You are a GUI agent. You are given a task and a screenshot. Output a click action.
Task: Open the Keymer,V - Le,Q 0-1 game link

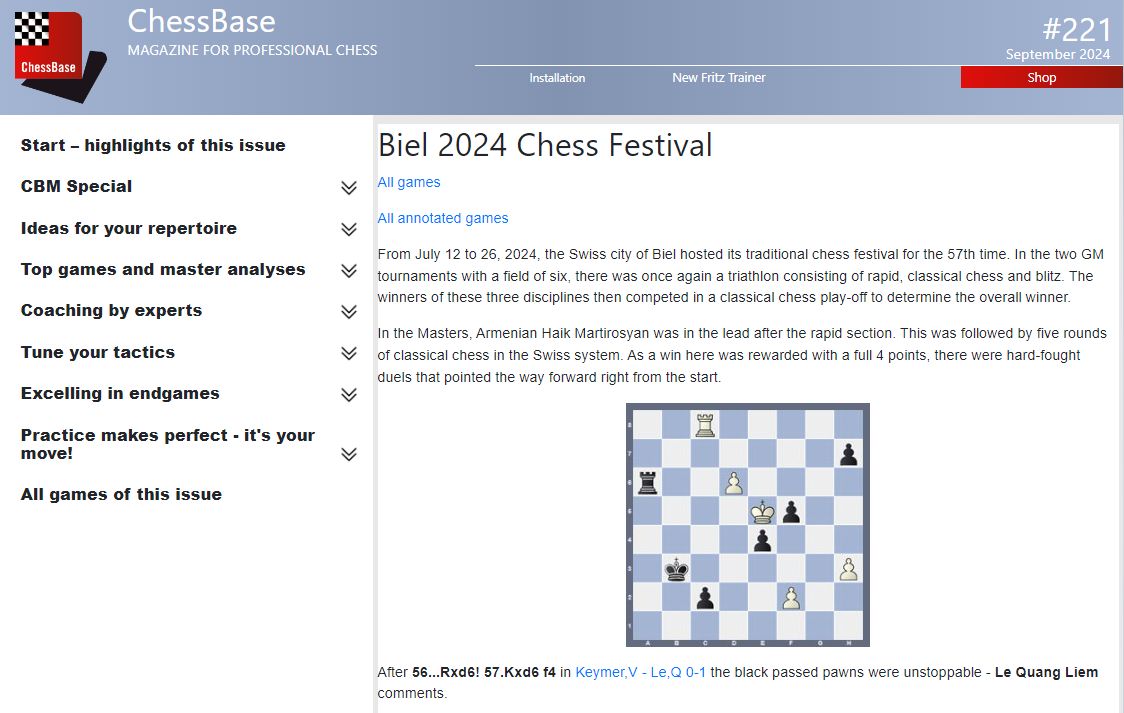(640, 672)
